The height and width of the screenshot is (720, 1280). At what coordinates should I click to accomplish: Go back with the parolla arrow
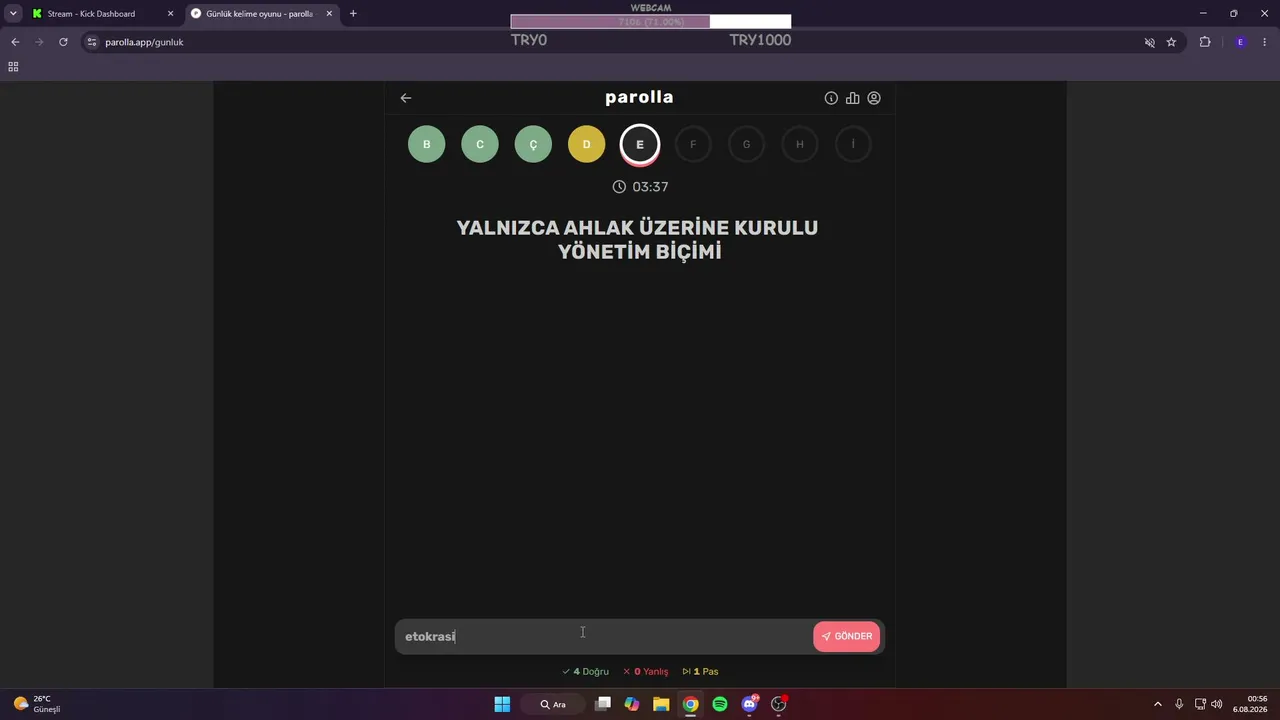pyautogui.click(x=406, y=98)
